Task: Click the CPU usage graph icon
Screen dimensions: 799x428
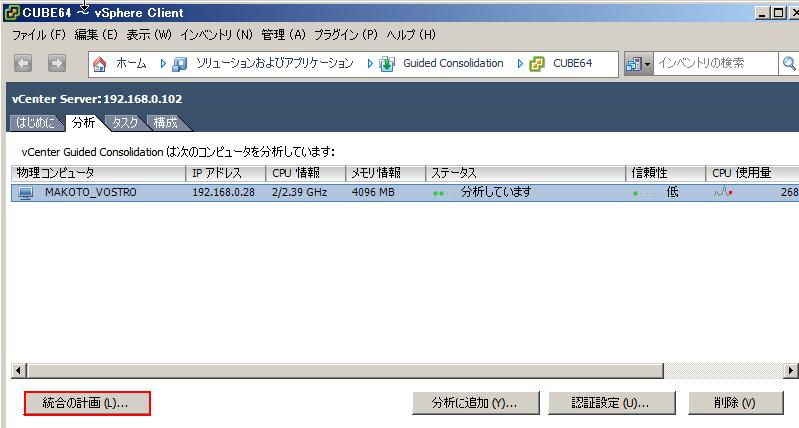Action: (x=723, y=193)
